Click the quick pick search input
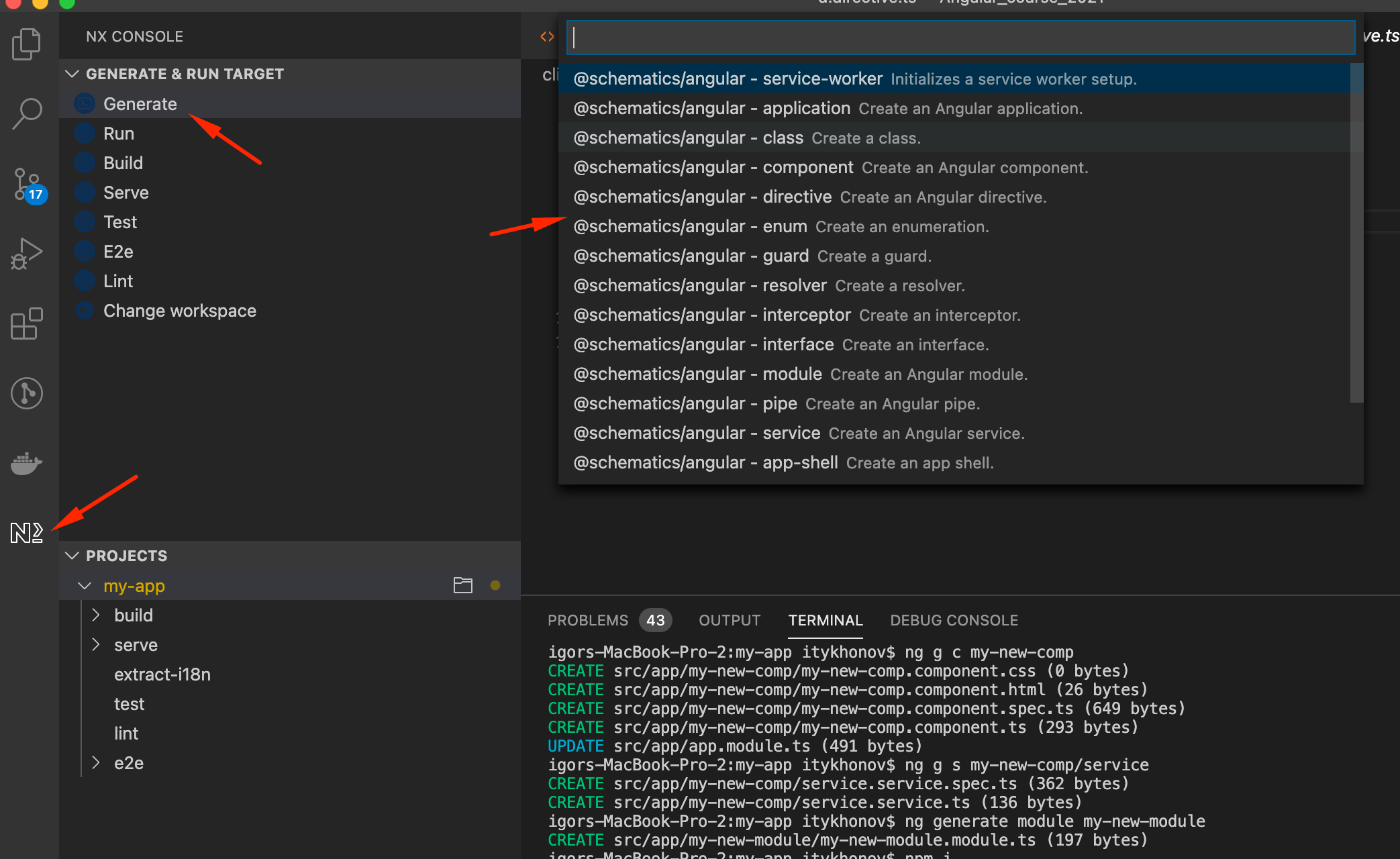This screenshot has width=1400, height=859. pyautogui.click(x=960, y=38)
